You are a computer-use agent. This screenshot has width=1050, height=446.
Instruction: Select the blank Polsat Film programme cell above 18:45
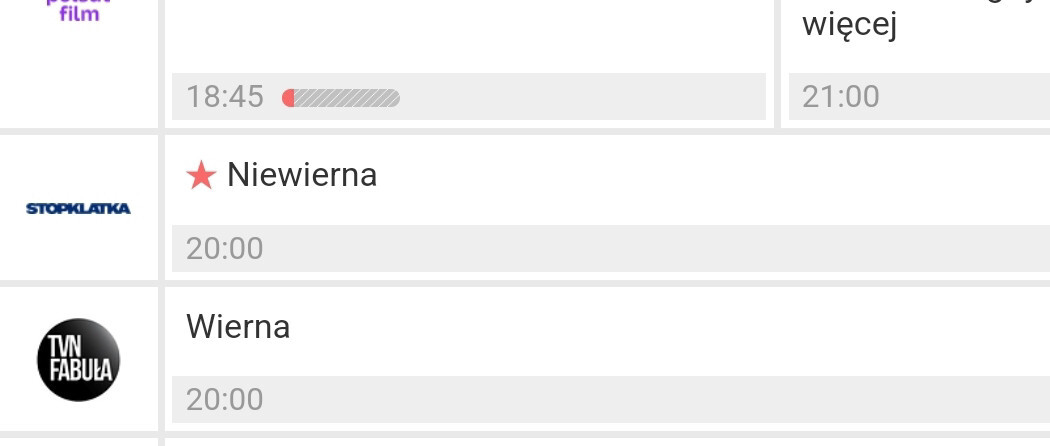(x=468, y=35)
